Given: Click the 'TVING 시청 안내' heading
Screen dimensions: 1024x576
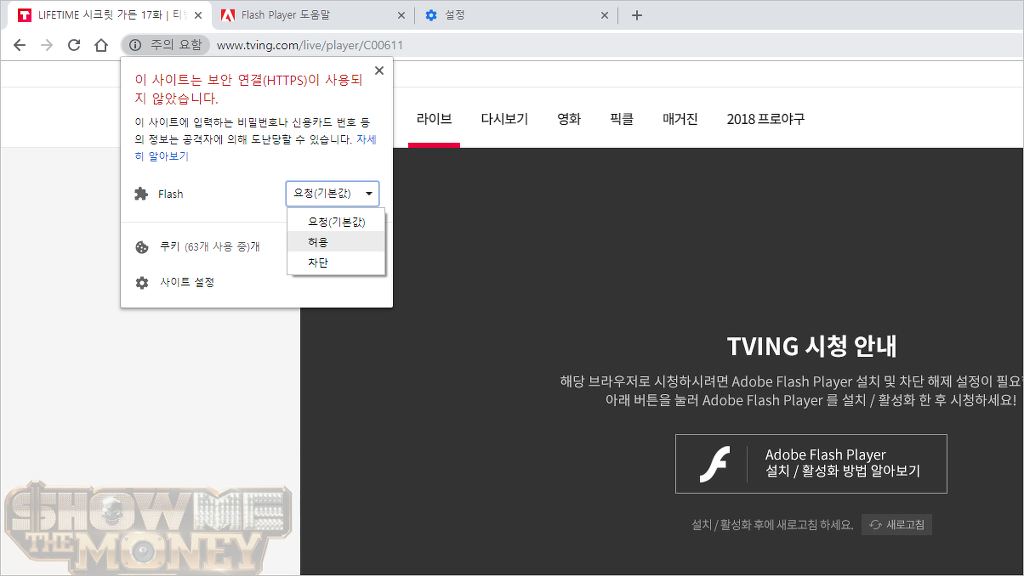Looking at the screenshot, I should 812,346.
